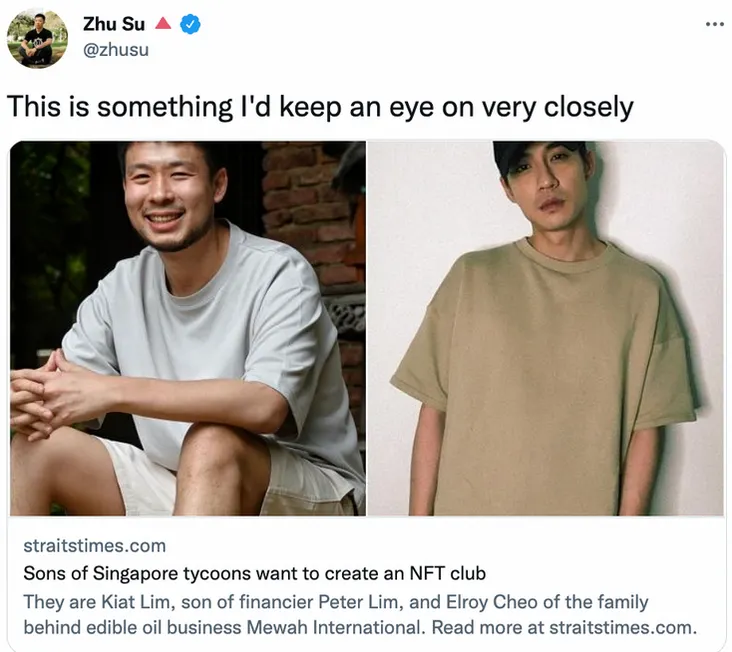The width and height of the screenshot is (732, 652).
Task: Click the 'Read more at straitstimes.com' text
Action: pyautogui.click(x=564, y=627)
